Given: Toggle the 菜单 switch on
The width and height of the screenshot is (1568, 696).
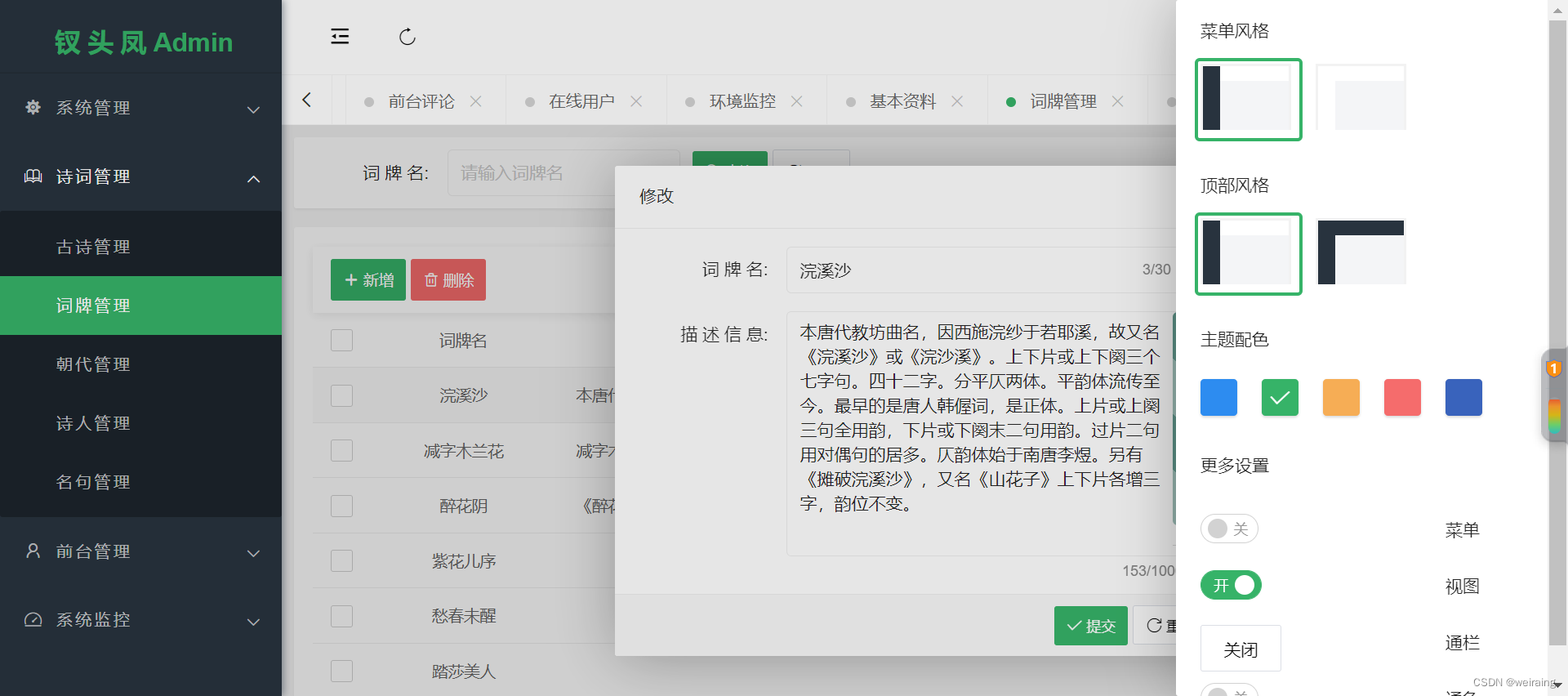Looking at the screenshot, I should coord(1229,529).
